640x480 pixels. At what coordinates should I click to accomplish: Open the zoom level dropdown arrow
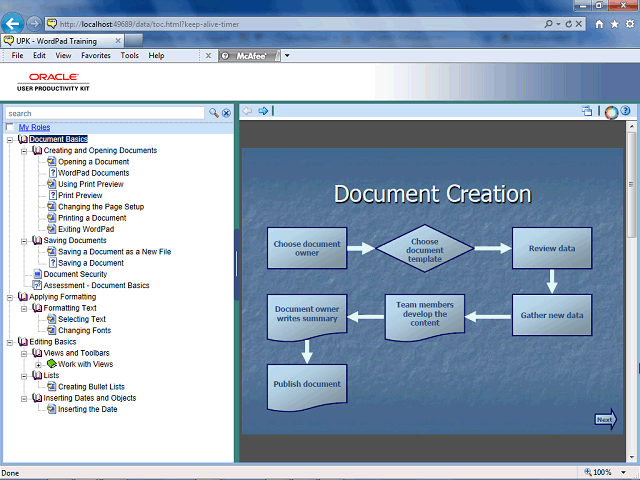coord(623,473)
